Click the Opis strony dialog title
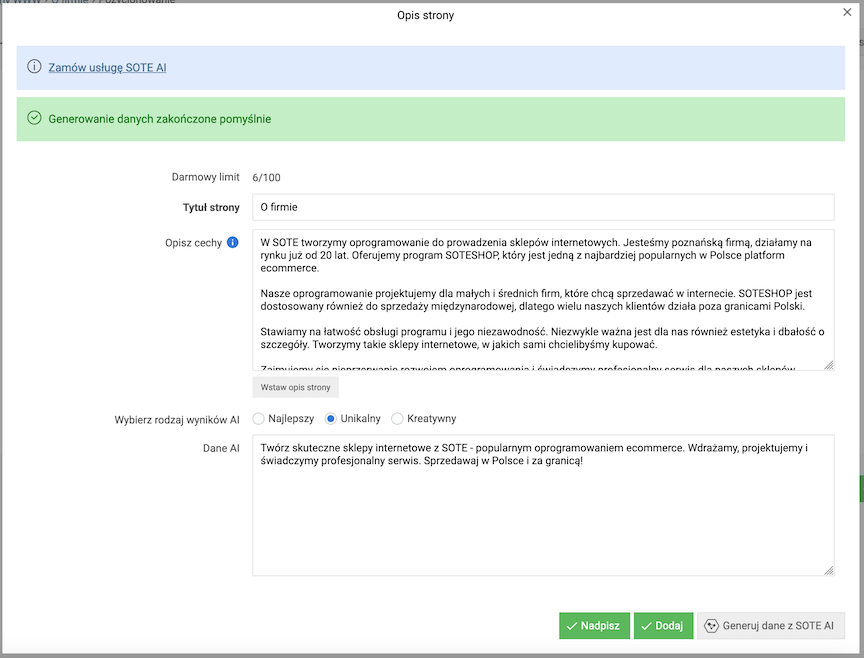 [x=425, y=15]
